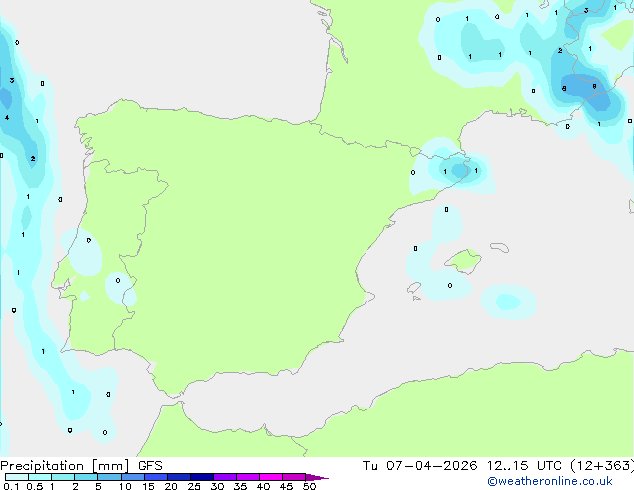This screenshot has height=490, width=634.
Task: Click the date text '07-04-2026'
Action: coord(431,466)
